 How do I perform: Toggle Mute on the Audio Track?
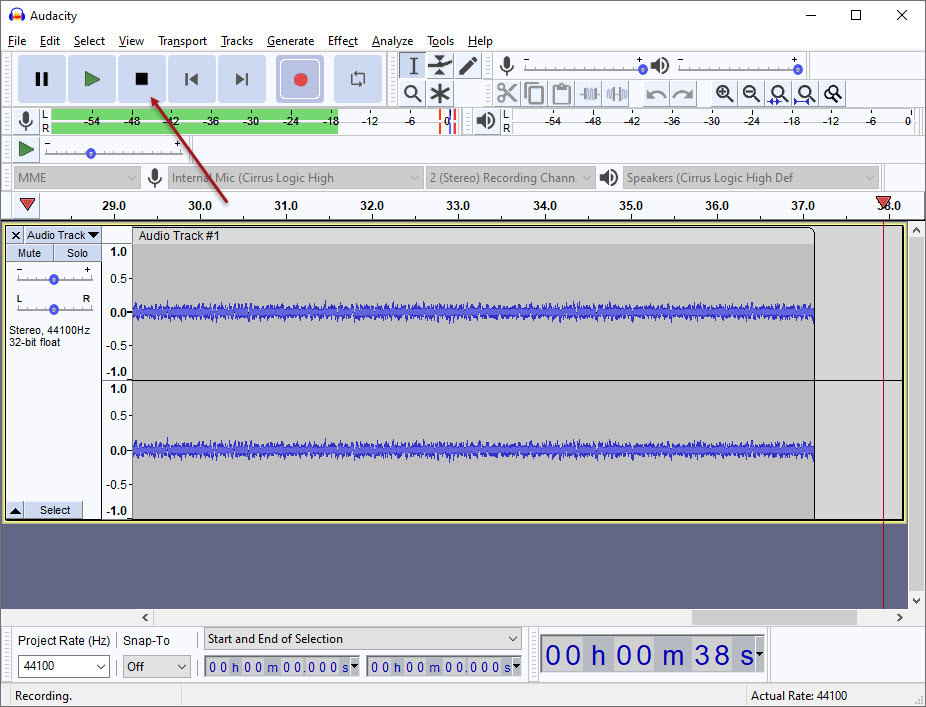[30, 253]
